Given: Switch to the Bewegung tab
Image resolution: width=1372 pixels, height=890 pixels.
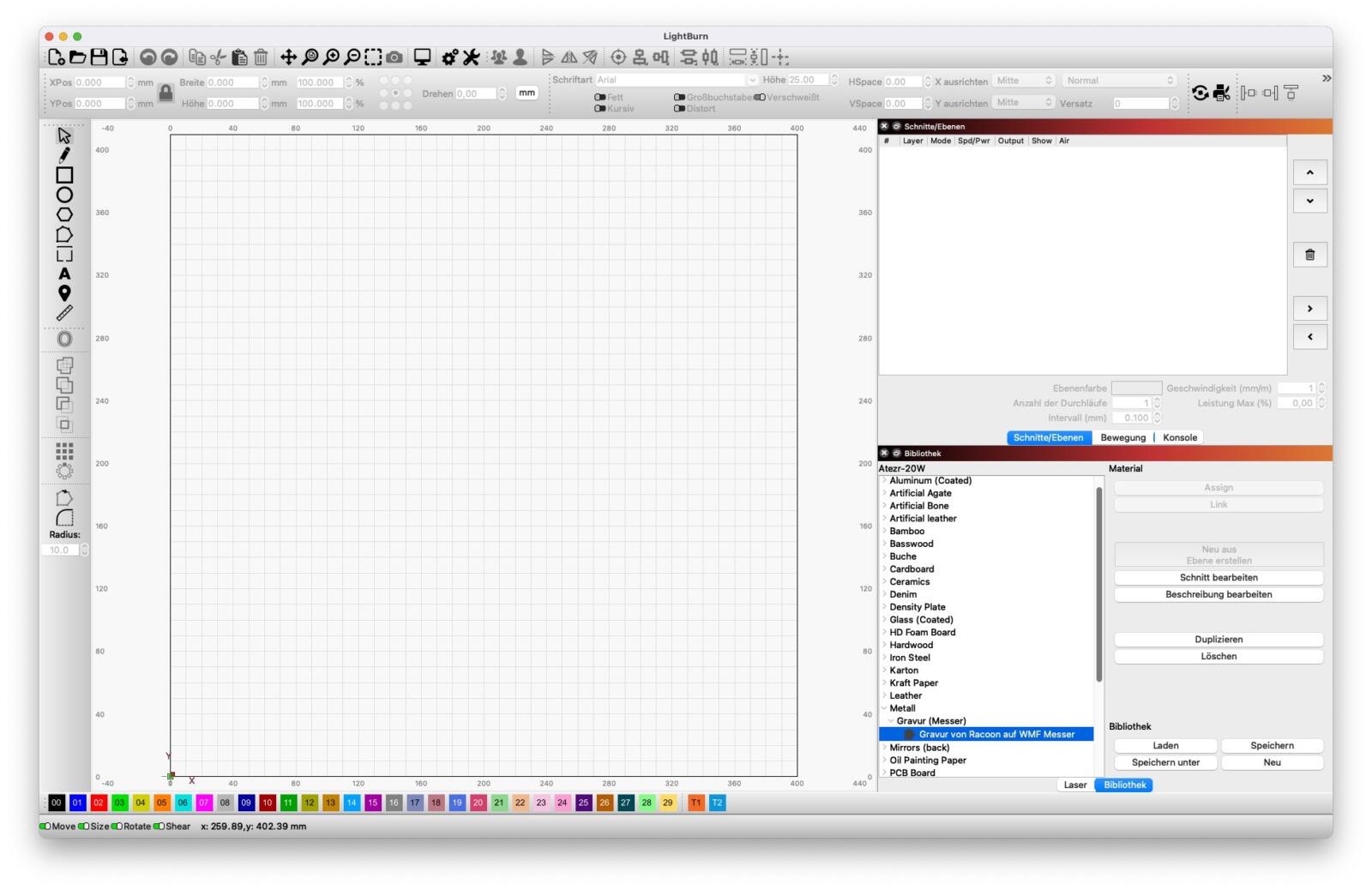Looking at the screenshot, I should point(1122,437).
